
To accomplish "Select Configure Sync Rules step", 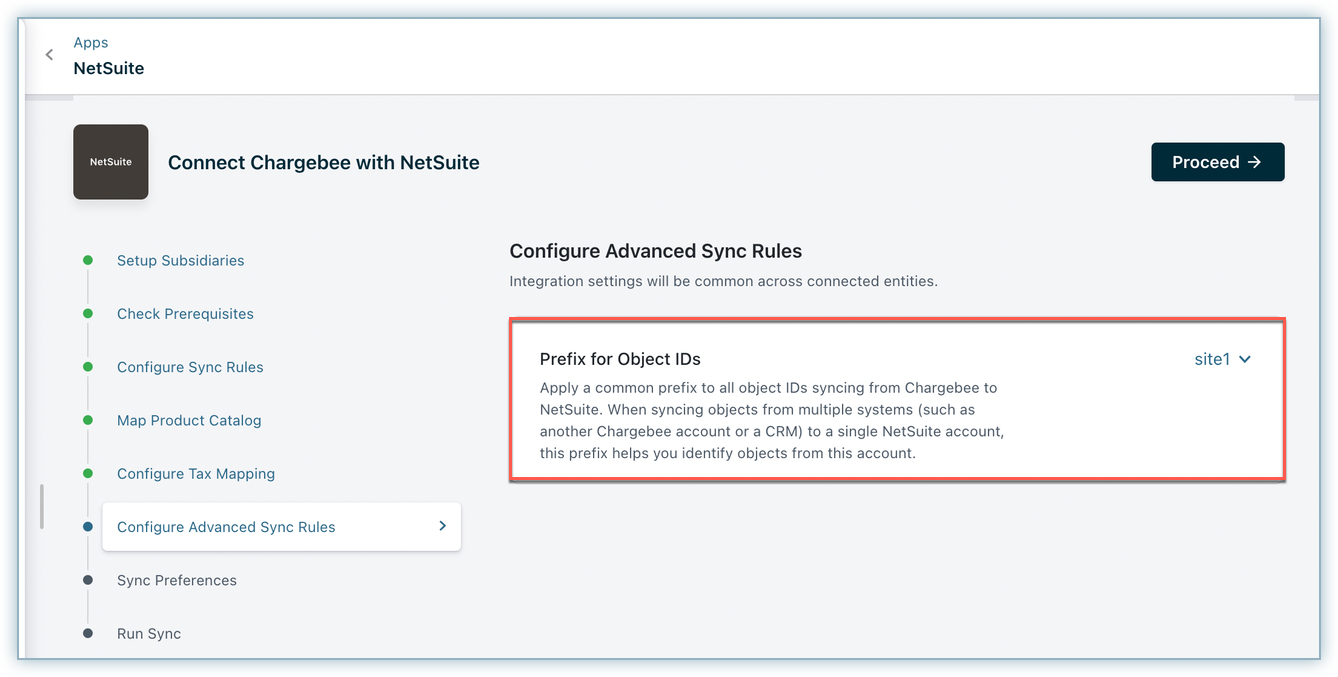I will pos(190,367).
